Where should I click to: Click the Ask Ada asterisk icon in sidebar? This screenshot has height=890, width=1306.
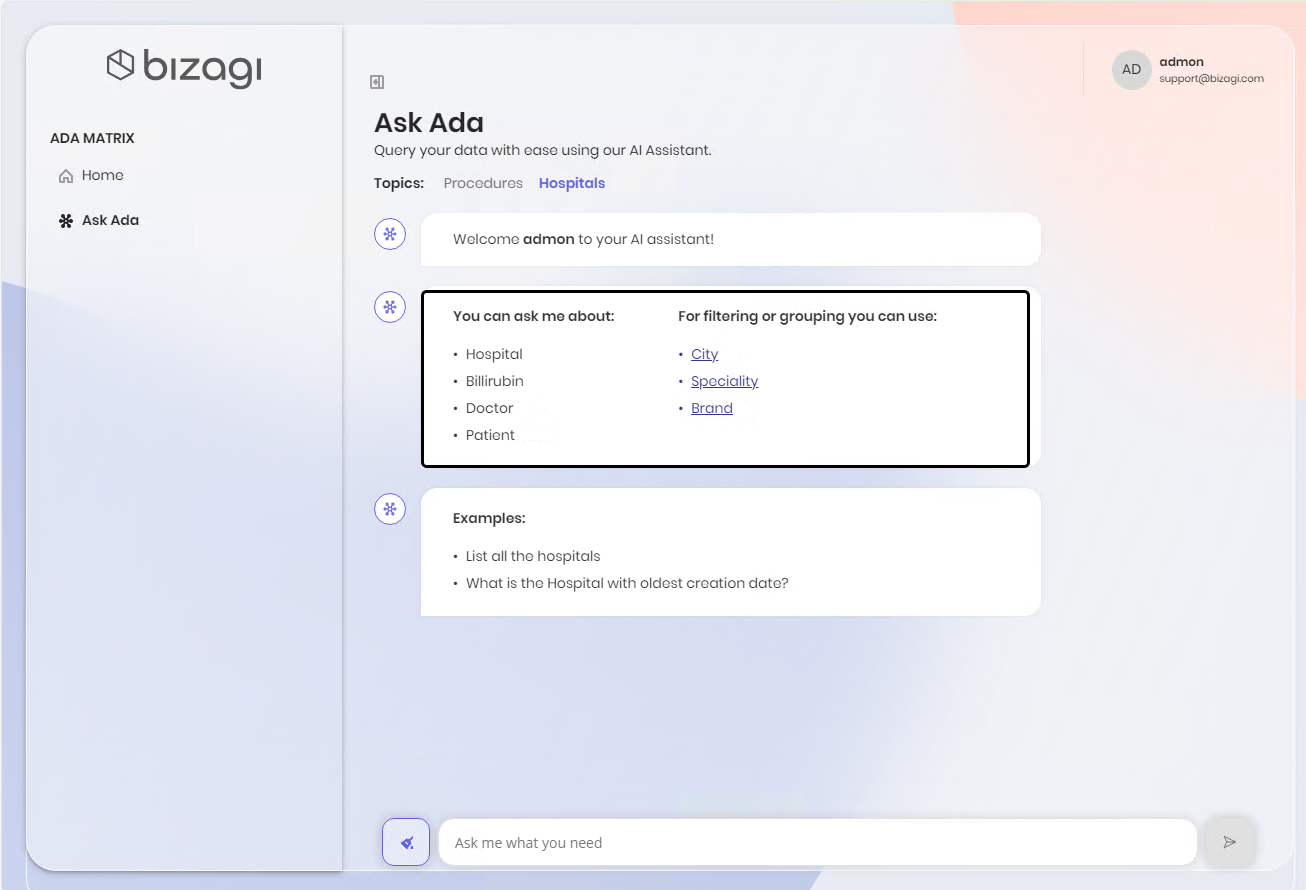coord(66,221)
